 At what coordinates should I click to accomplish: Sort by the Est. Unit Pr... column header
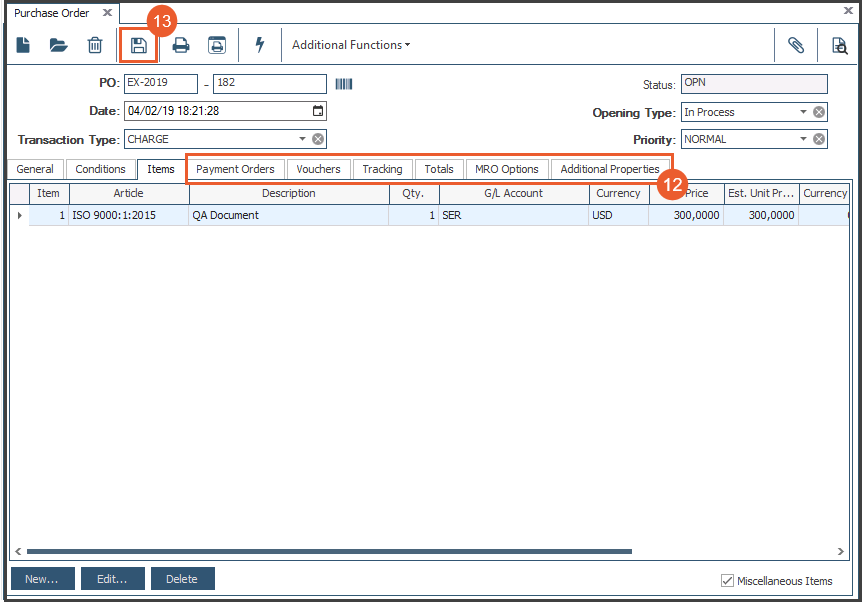pos(761,193)
